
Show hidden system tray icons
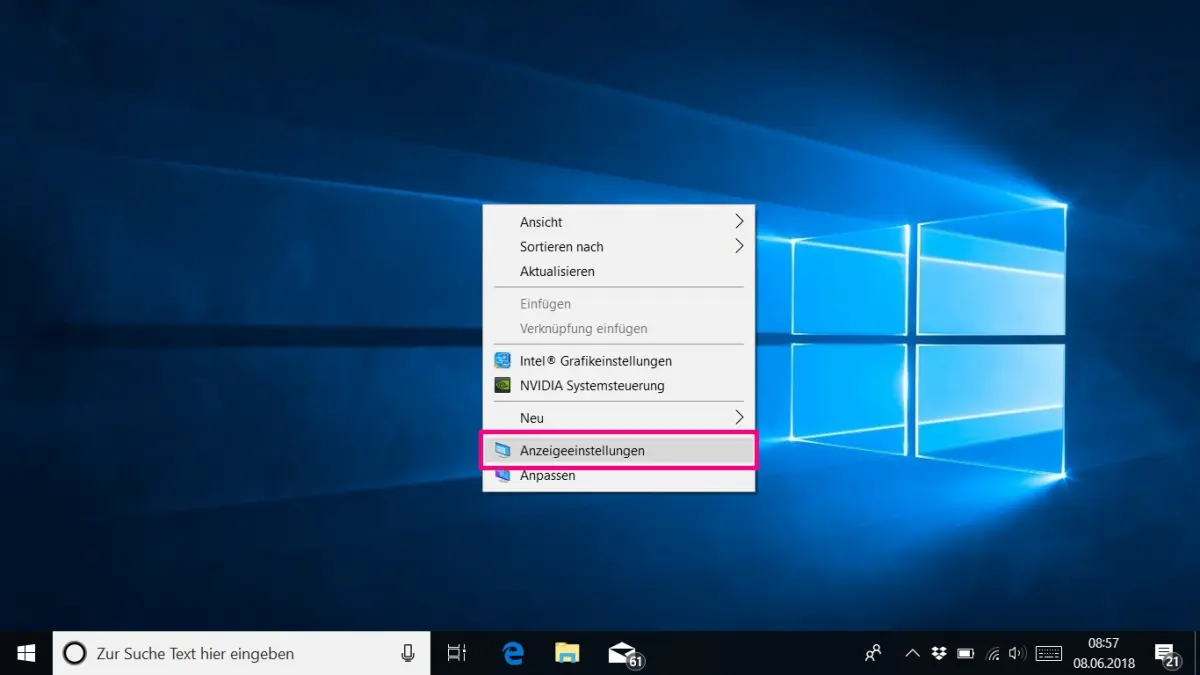tap(912, 653)
